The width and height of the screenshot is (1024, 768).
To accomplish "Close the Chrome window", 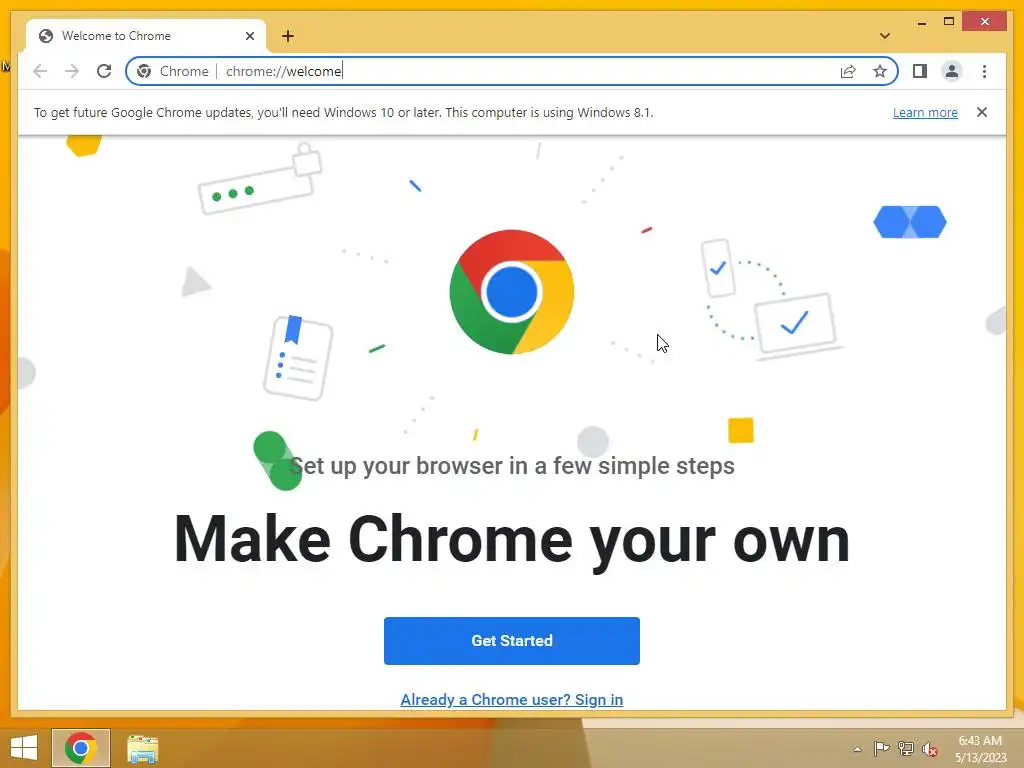I will [985, 22].
